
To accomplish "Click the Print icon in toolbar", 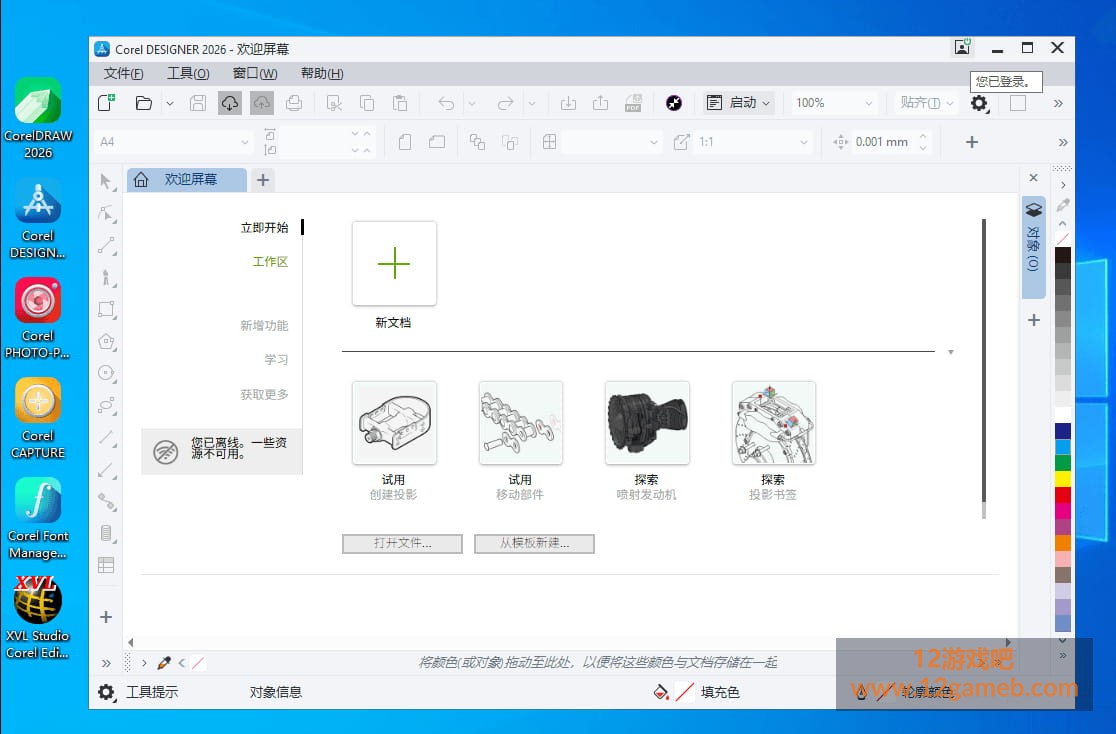I will pyautogui.click(x=294, y=103).
